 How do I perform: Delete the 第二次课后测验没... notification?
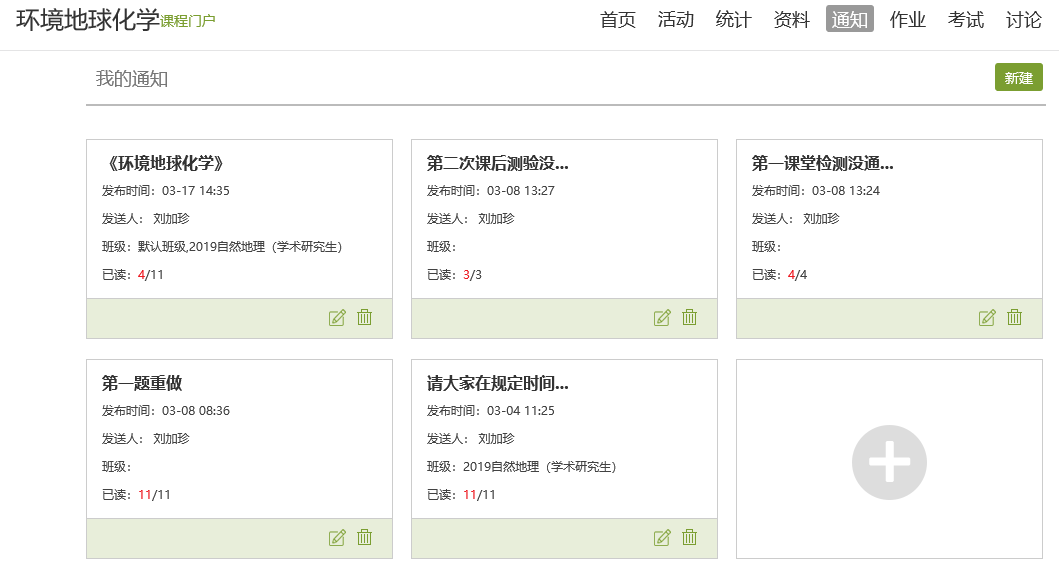tap(690, 318)
